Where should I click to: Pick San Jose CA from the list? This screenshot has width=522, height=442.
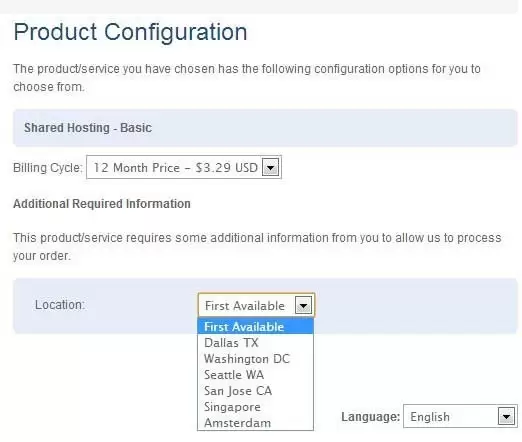(x=255, y=391)
